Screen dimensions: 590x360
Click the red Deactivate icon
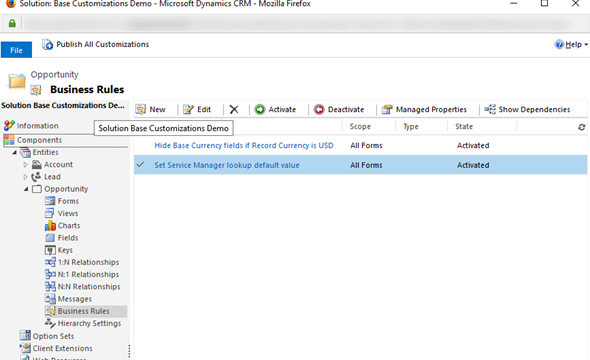tap(319, 109)
